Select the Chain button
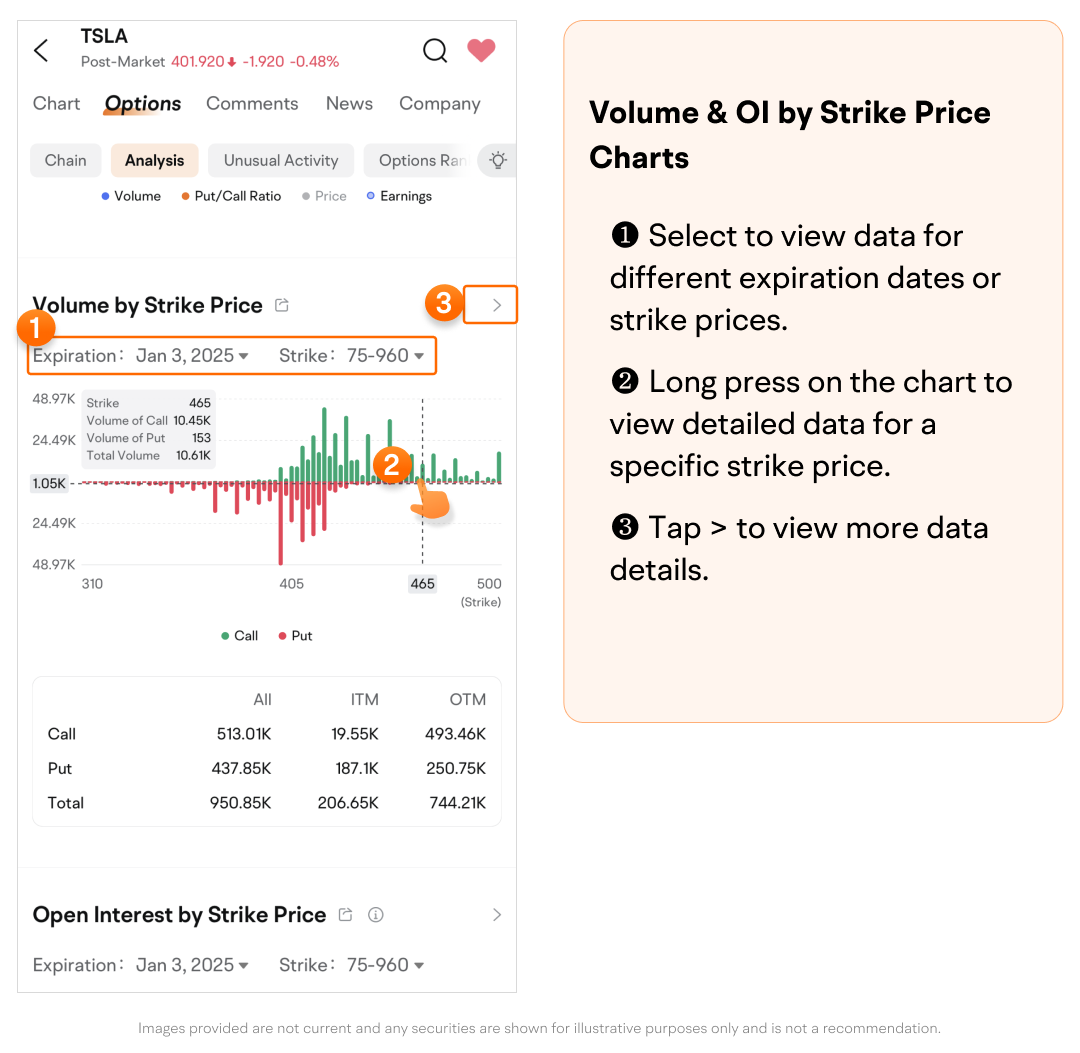 click(66, 160)
